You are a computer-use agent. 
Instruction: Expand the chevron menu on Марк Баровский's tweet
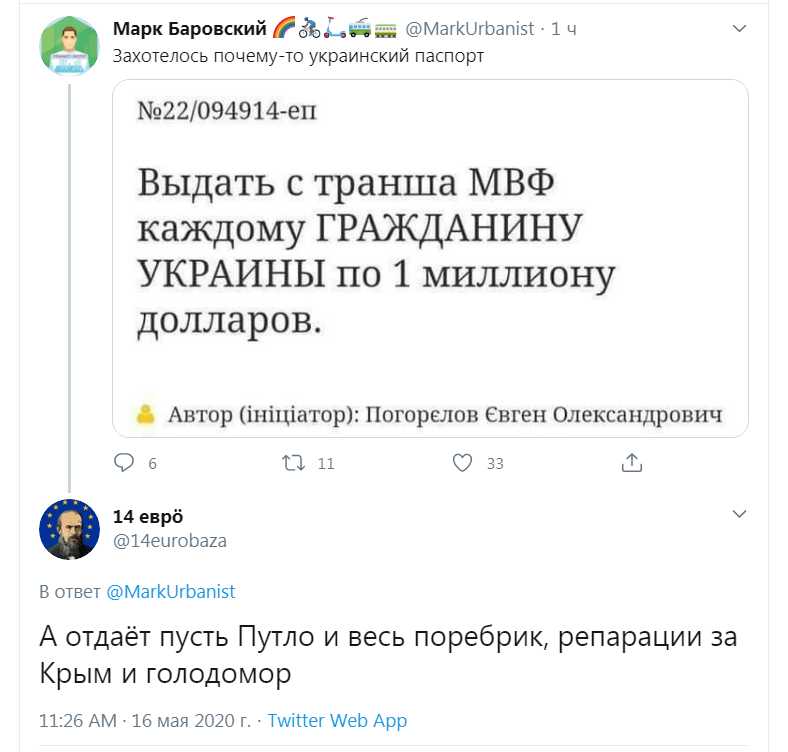(x=739, y=29)
